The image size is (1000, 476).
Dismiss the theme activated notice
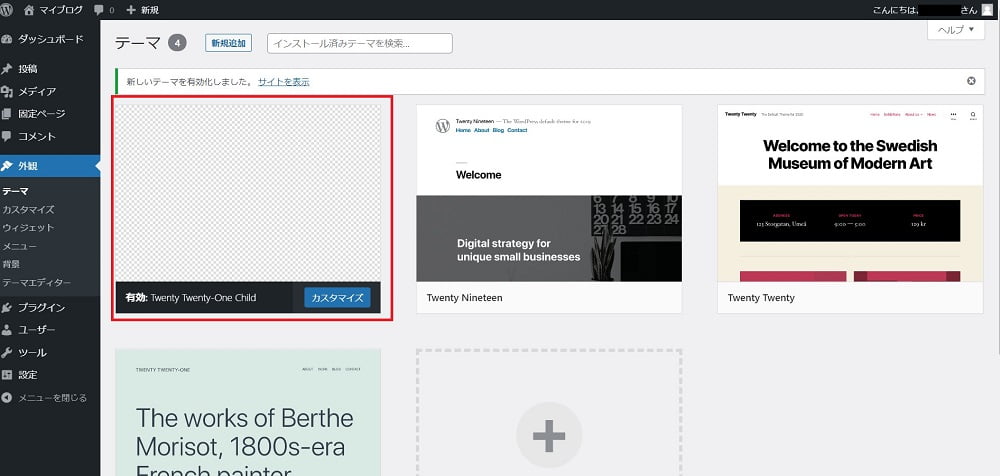click(x=971, y=81)
